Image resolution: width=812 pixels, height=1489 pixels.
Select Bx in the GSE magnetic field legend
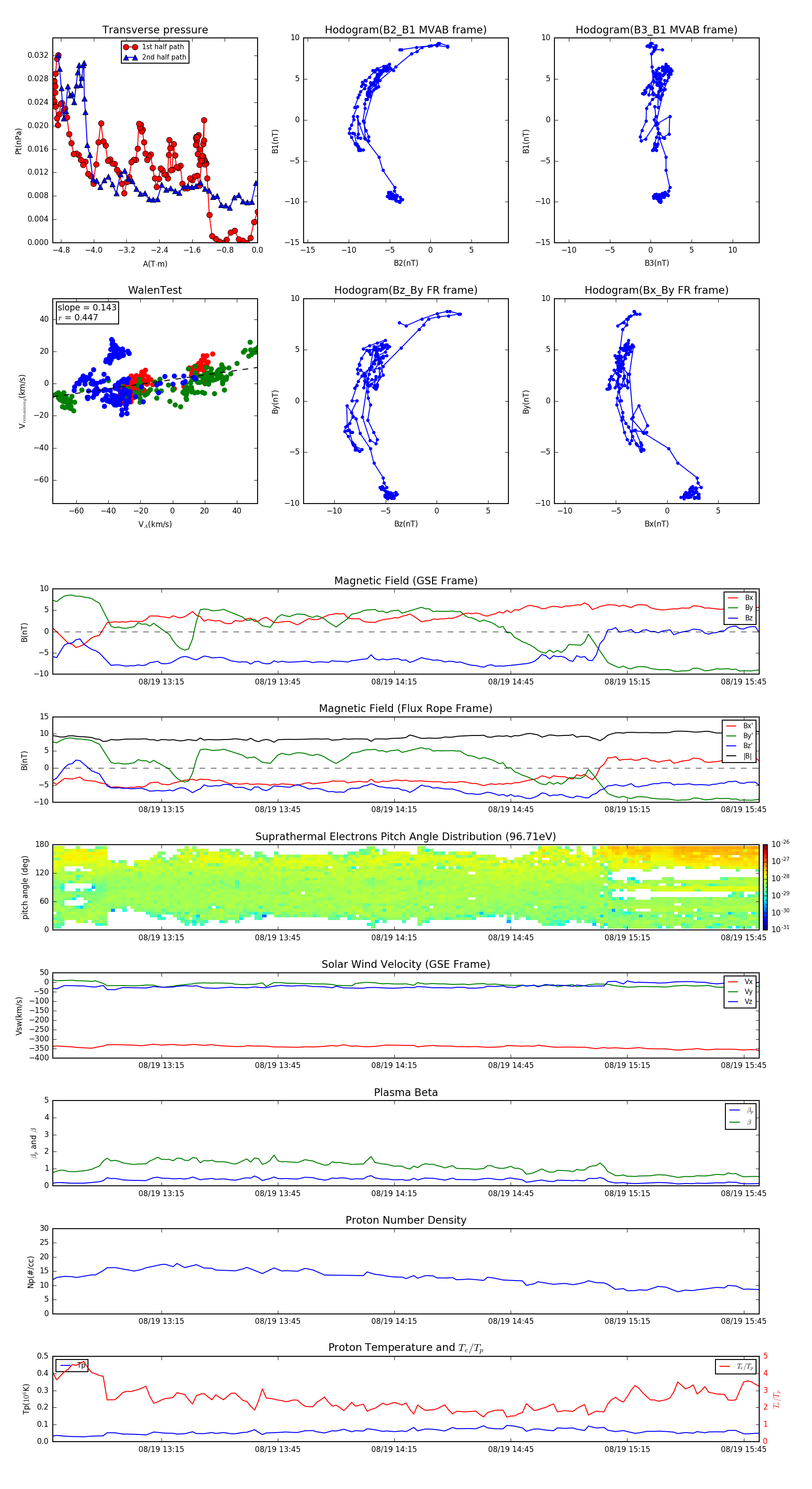740,598
